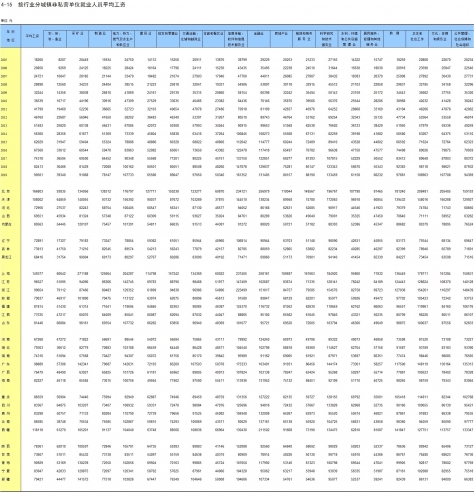Click the 建筑业 column header
Viewport: 474px width, 500px height.
(x=145, y=33)
